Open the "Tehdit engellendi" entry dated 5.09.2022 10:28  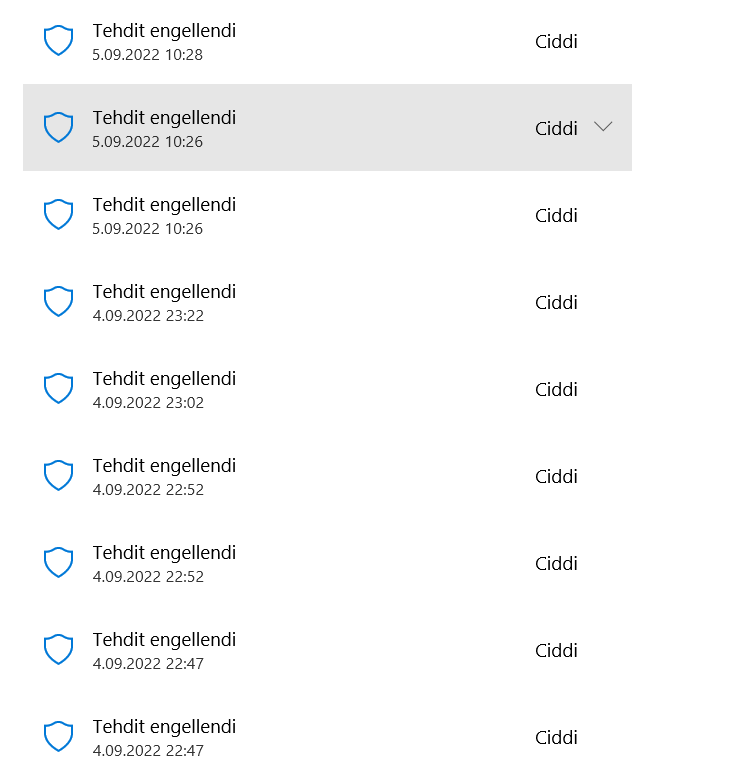164,31
